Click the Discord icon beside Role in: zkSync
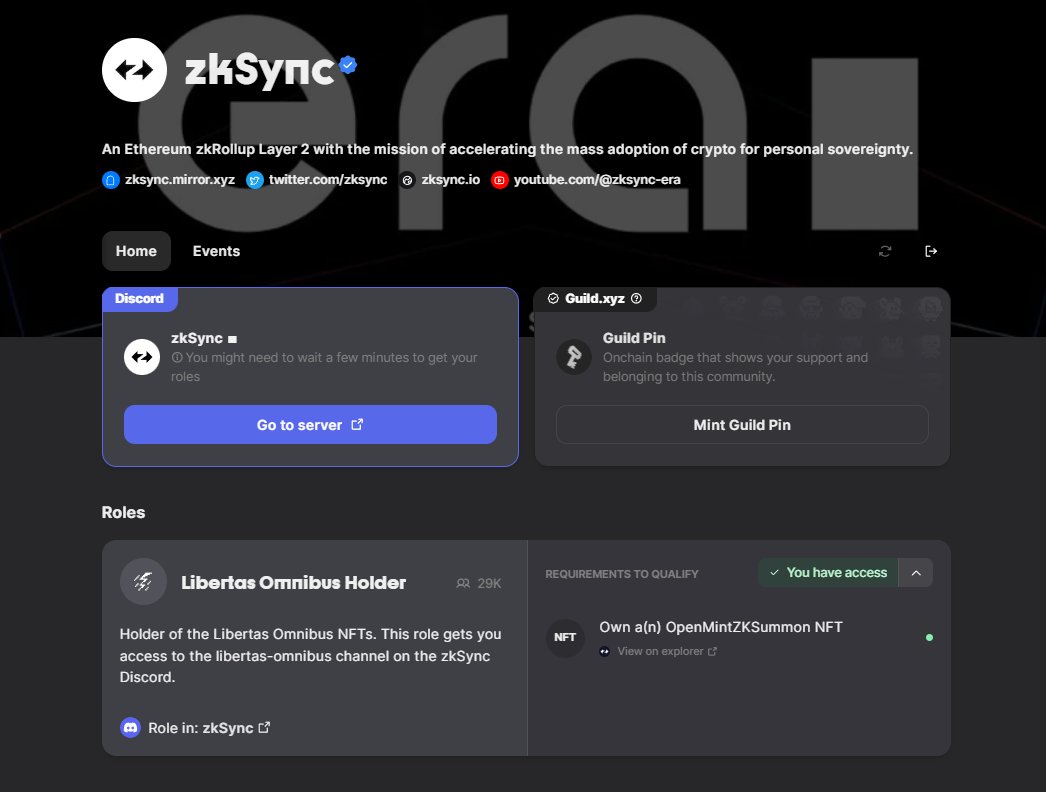This screenshot has width=1046, height=792. pyautogui.click(x=130, y=727)
